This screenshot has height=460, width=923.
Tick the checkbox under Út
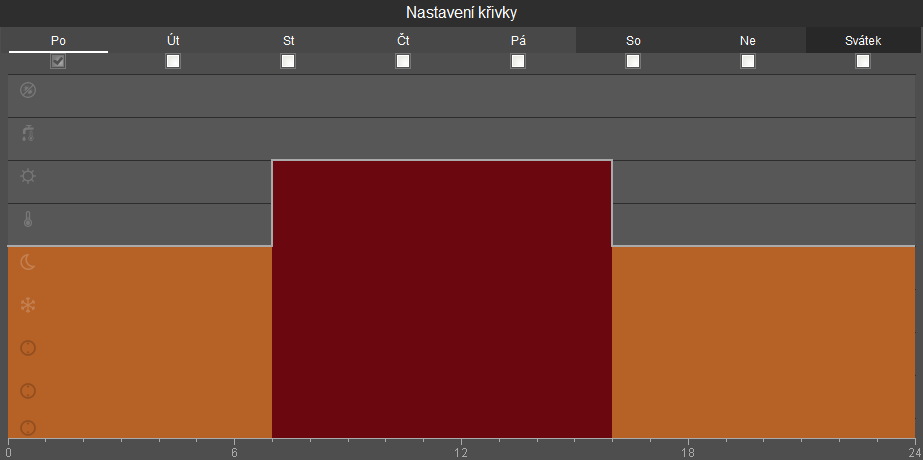point(172,61)
